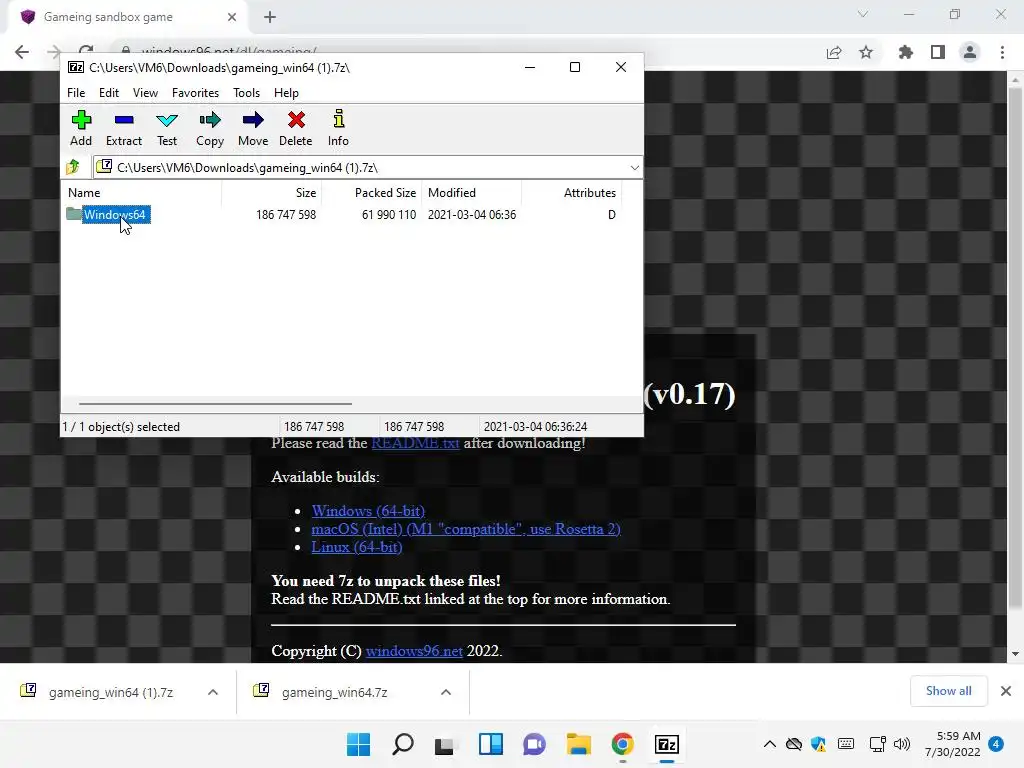Expand the 7-Zip address path dropdown

tap(634, 168)
